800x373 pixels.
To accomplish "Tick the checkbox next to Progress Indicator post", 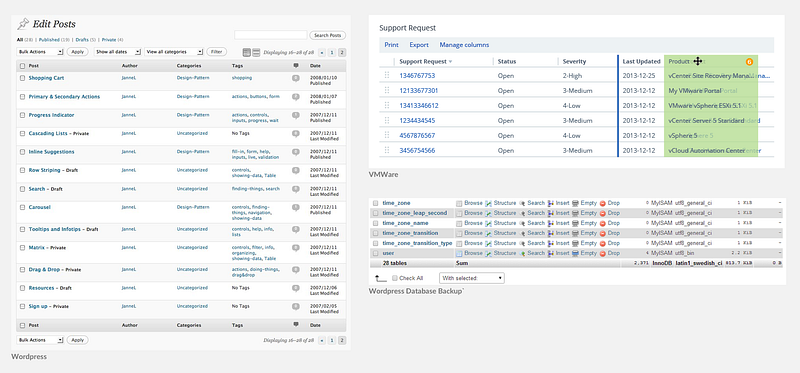I will pos(22,115).
